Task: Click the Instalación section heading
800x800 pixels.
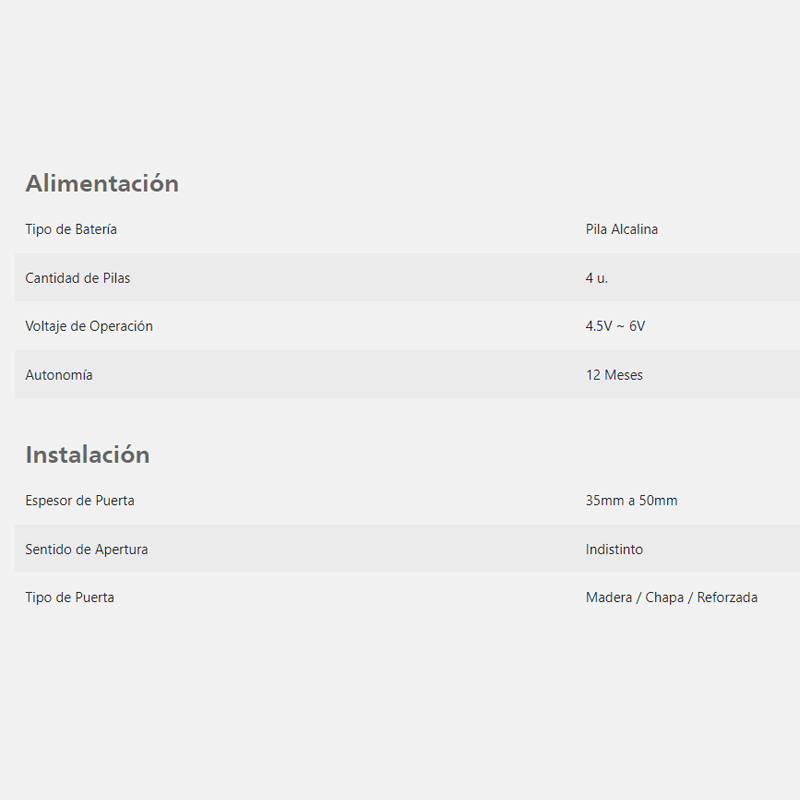Action: tap(88, 455)
